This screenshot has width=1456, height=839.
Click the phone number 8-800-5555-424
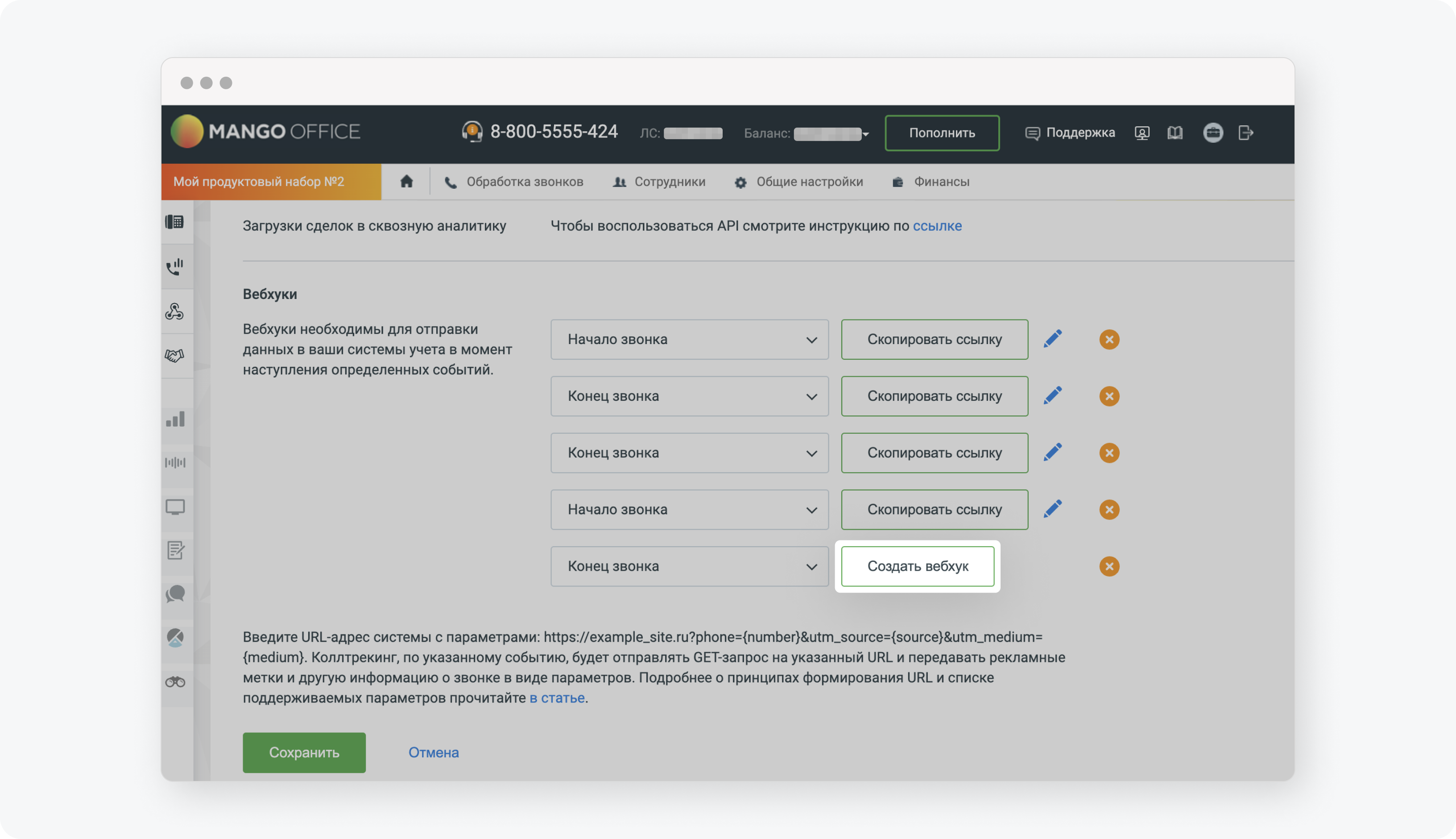coord(554,131)
